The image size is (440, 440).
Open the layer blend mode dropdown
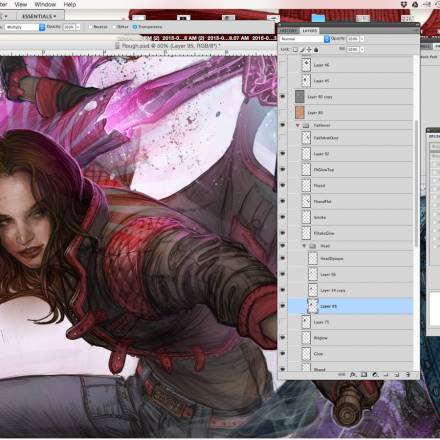tap(305, 39)
